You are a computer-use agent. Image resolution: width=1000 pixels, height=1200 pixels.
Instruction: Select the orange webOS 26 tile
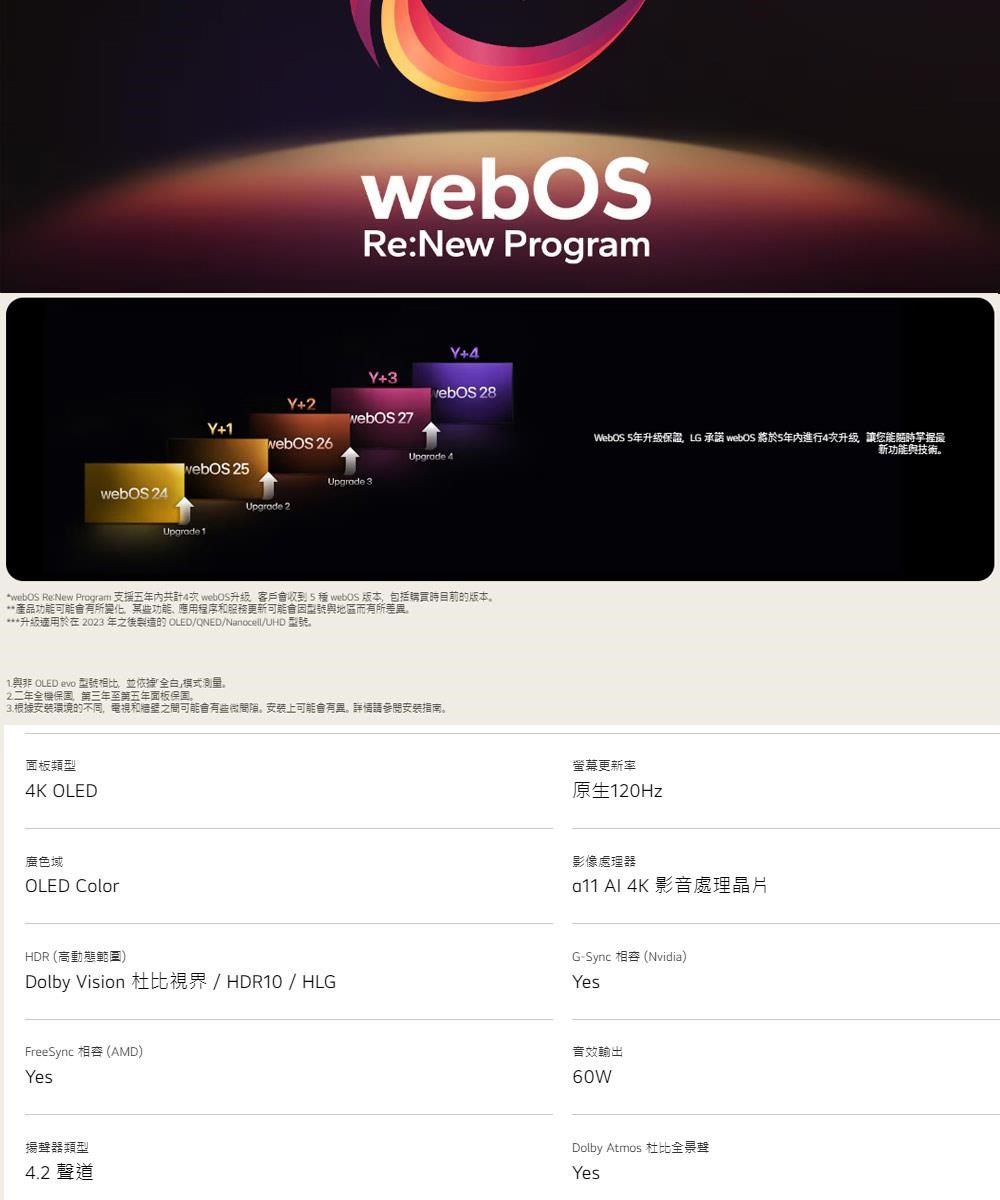click(x=300, y=442)
